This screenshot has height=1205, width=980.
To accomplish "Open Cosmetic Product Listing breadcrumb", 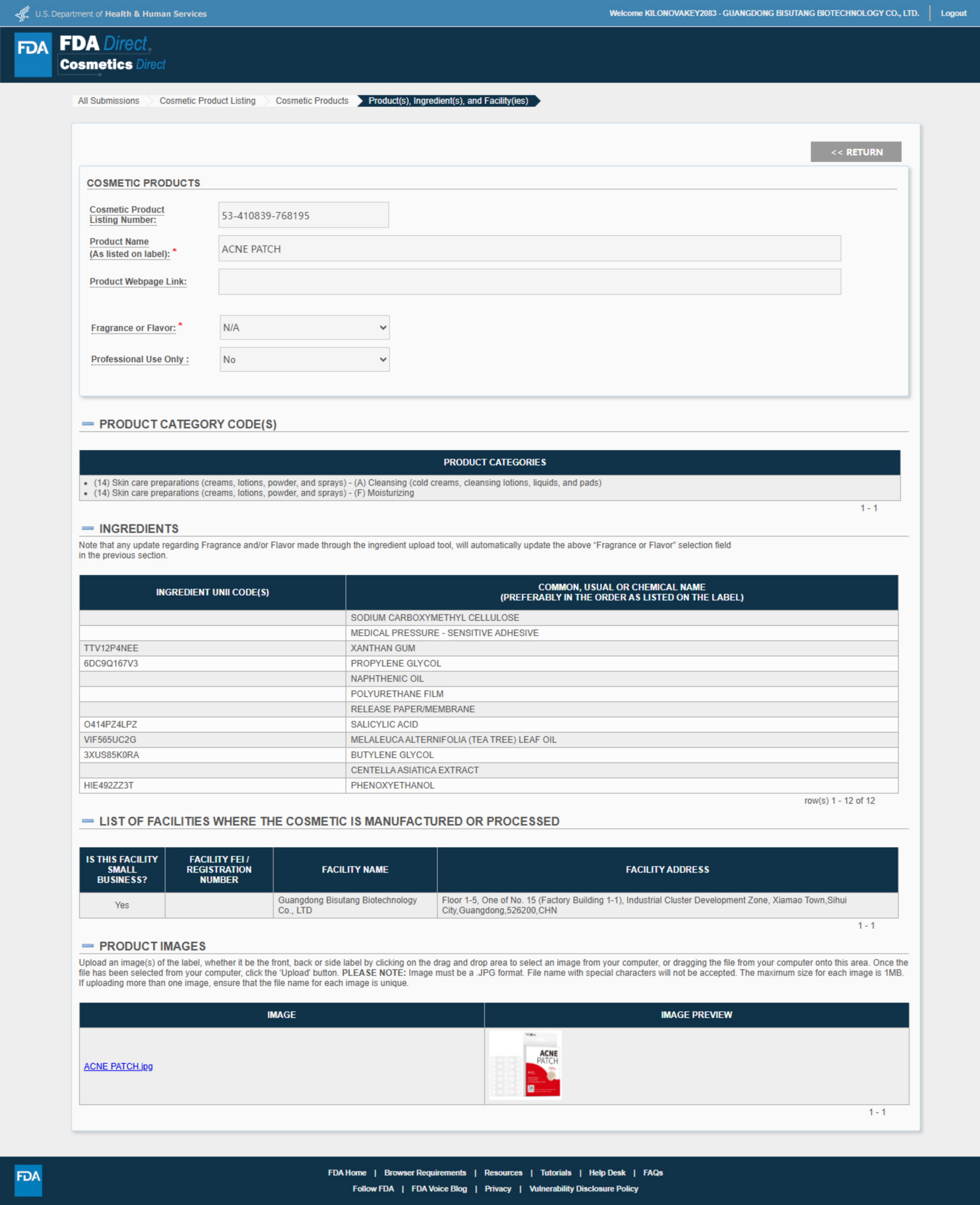I will (207, 101).
